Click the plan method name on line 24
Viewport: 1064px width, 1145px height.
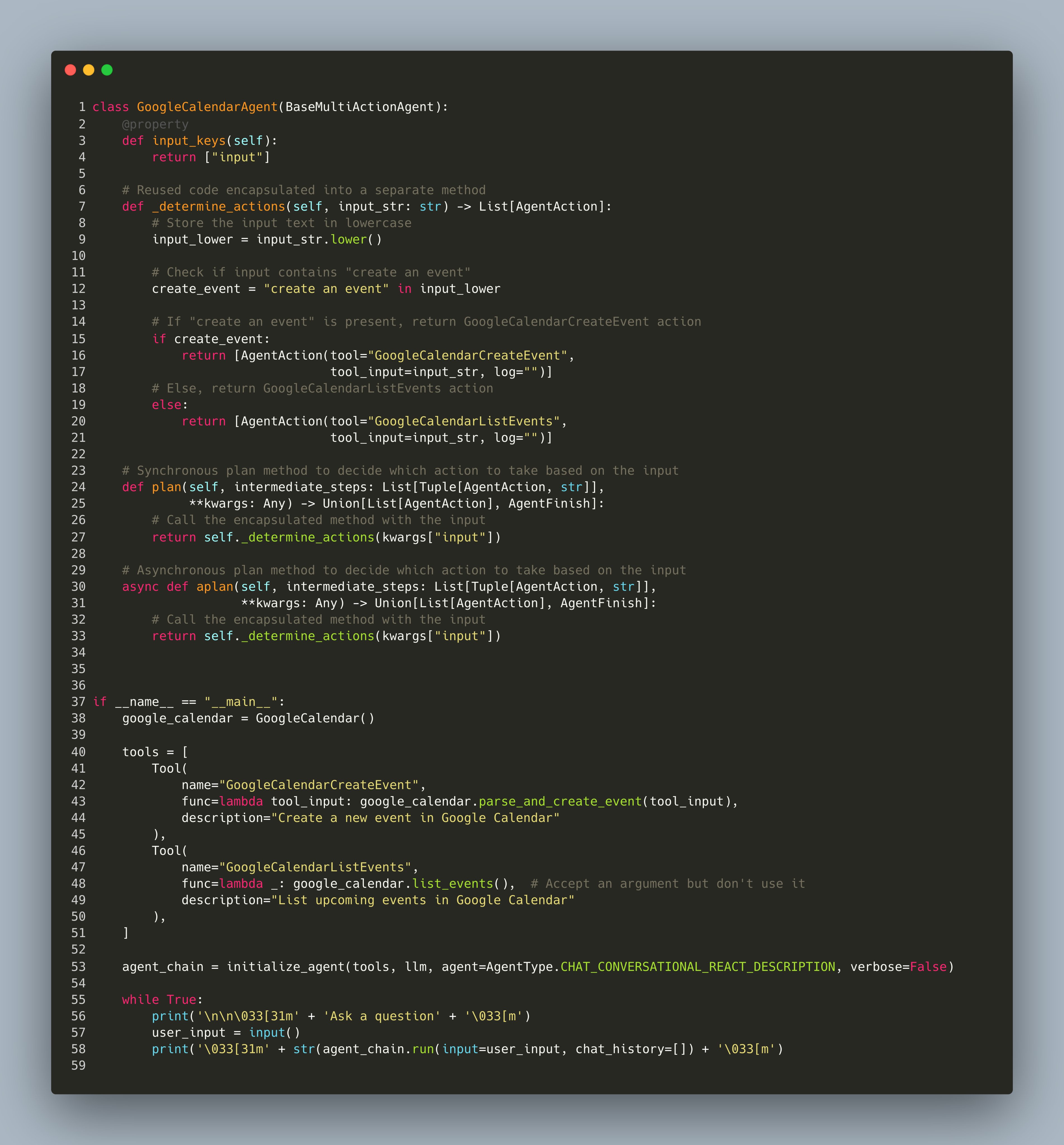166,488
